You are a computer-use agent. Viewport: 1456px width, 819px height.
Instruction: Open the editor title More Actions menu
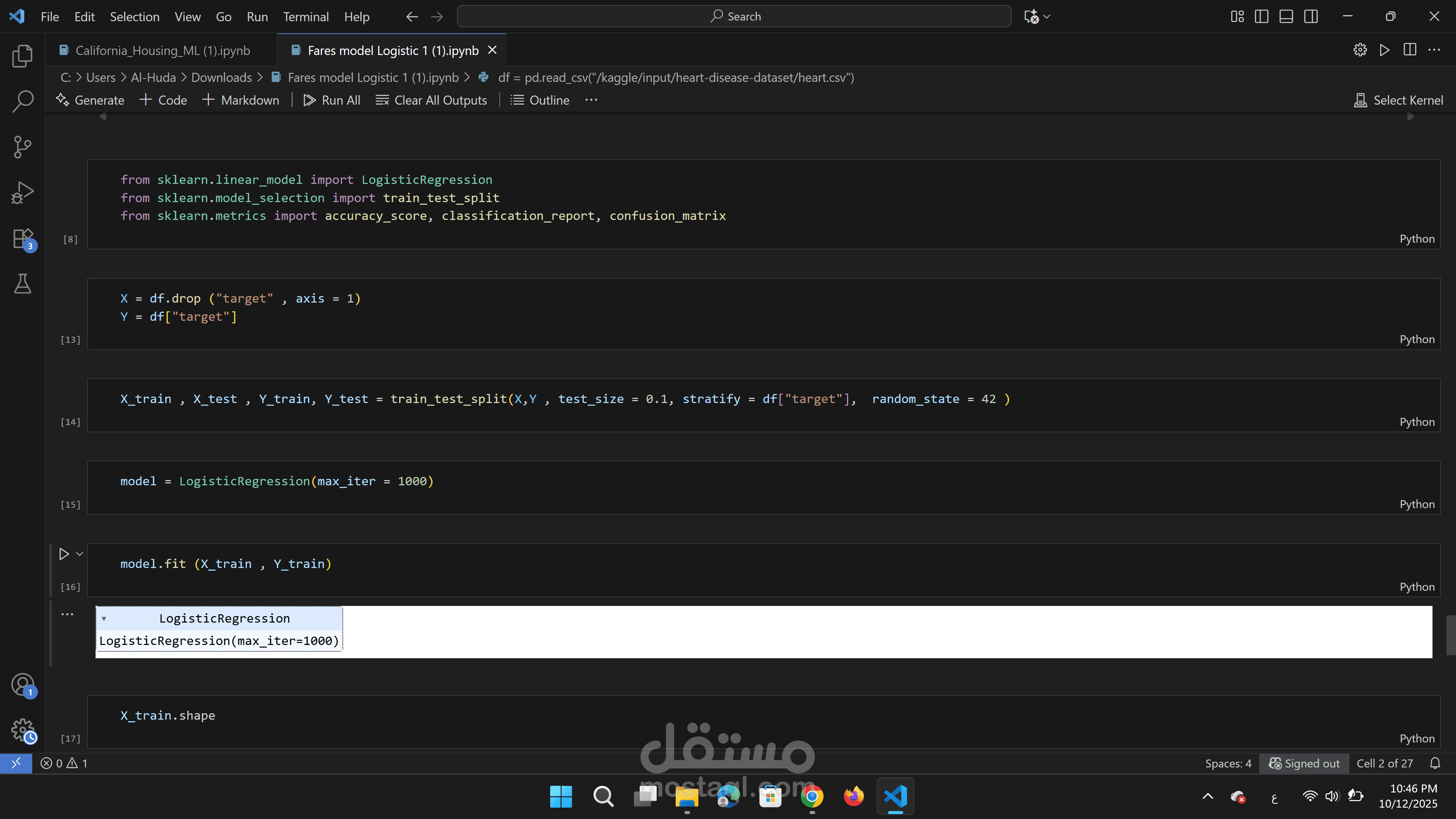(1434, 50)
